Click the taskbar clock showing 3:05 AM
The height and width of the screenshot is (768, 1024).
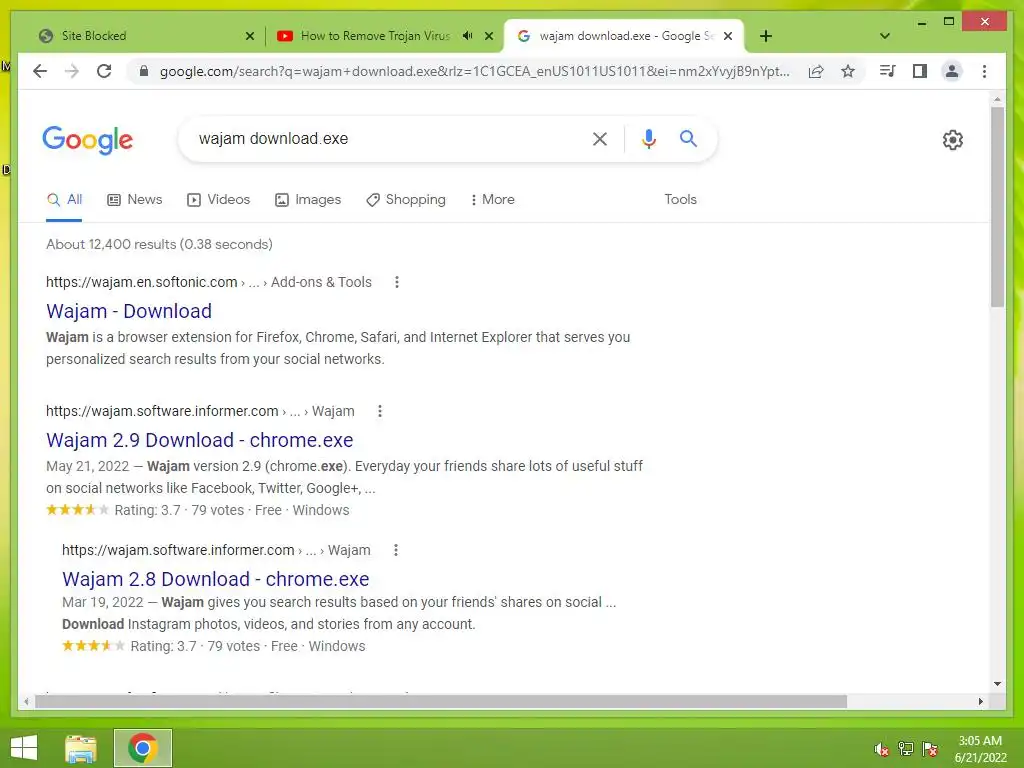point(980,749)
